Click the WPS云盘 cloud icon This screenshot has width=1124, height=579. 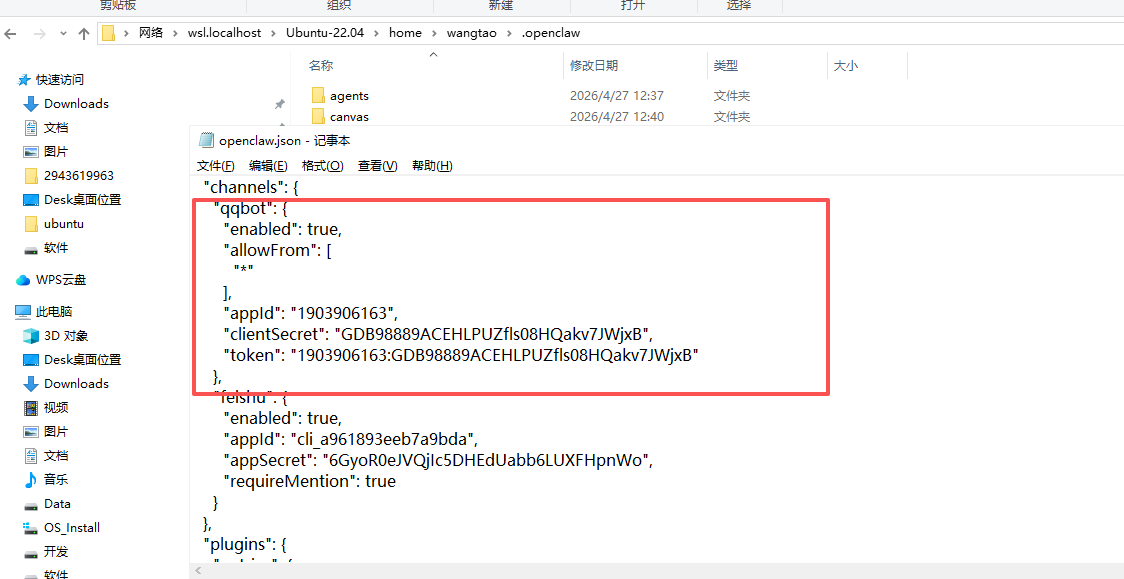pos(23,279)
